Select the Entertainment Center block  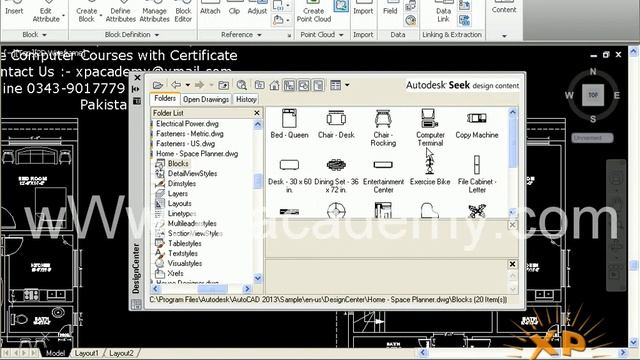click(383, 175)
